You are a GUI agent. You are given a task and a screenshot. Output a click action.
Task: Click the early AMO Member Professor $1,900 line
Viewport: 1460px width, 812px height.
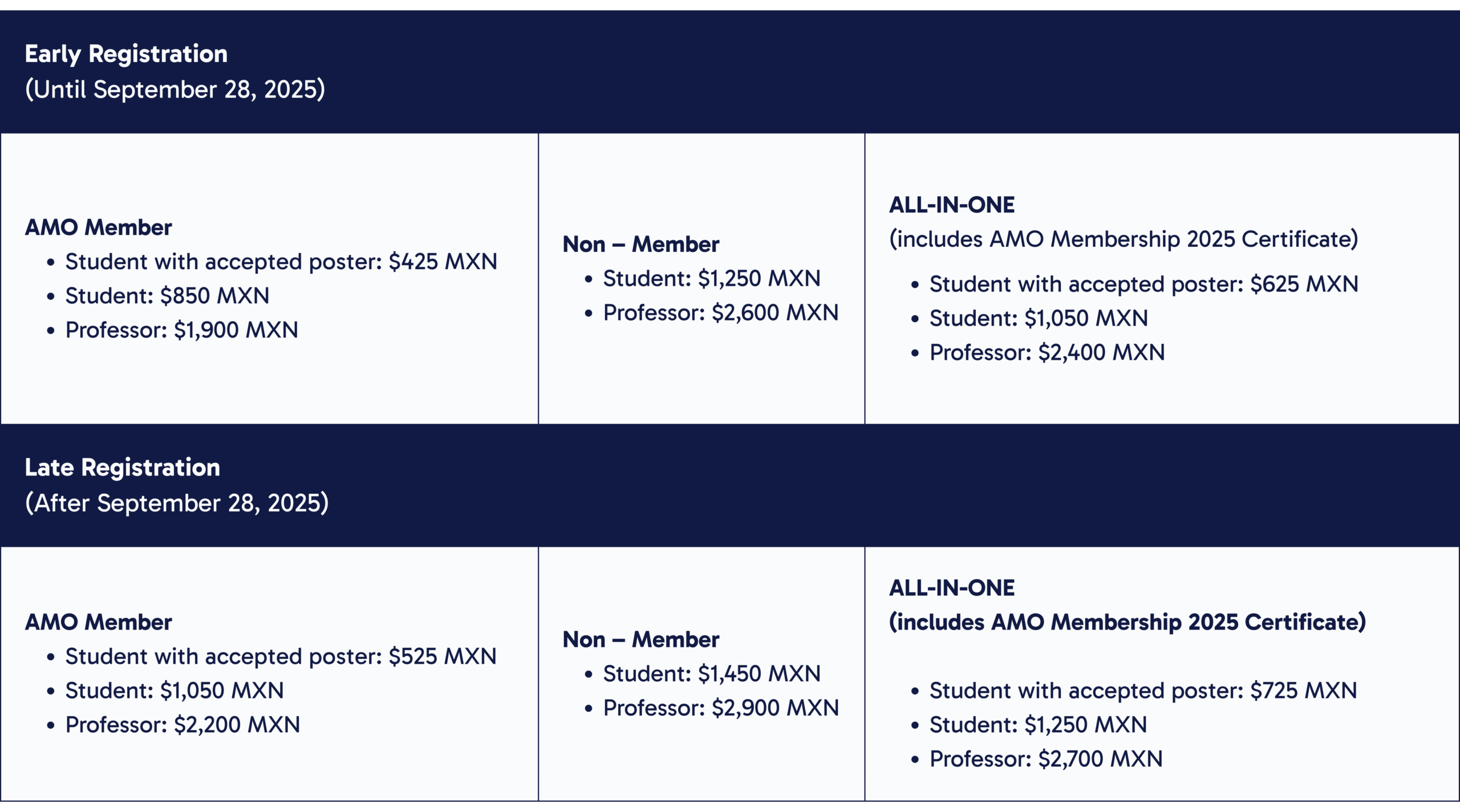tap(181, 330)
